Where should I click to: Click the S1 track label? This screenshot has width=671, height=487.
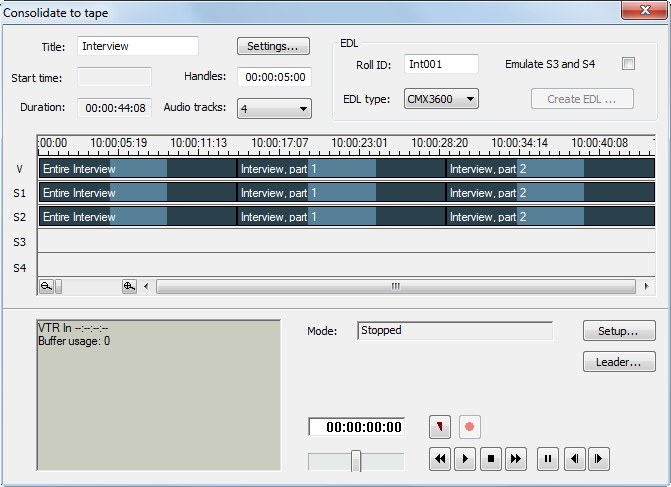tap(19, 193)
